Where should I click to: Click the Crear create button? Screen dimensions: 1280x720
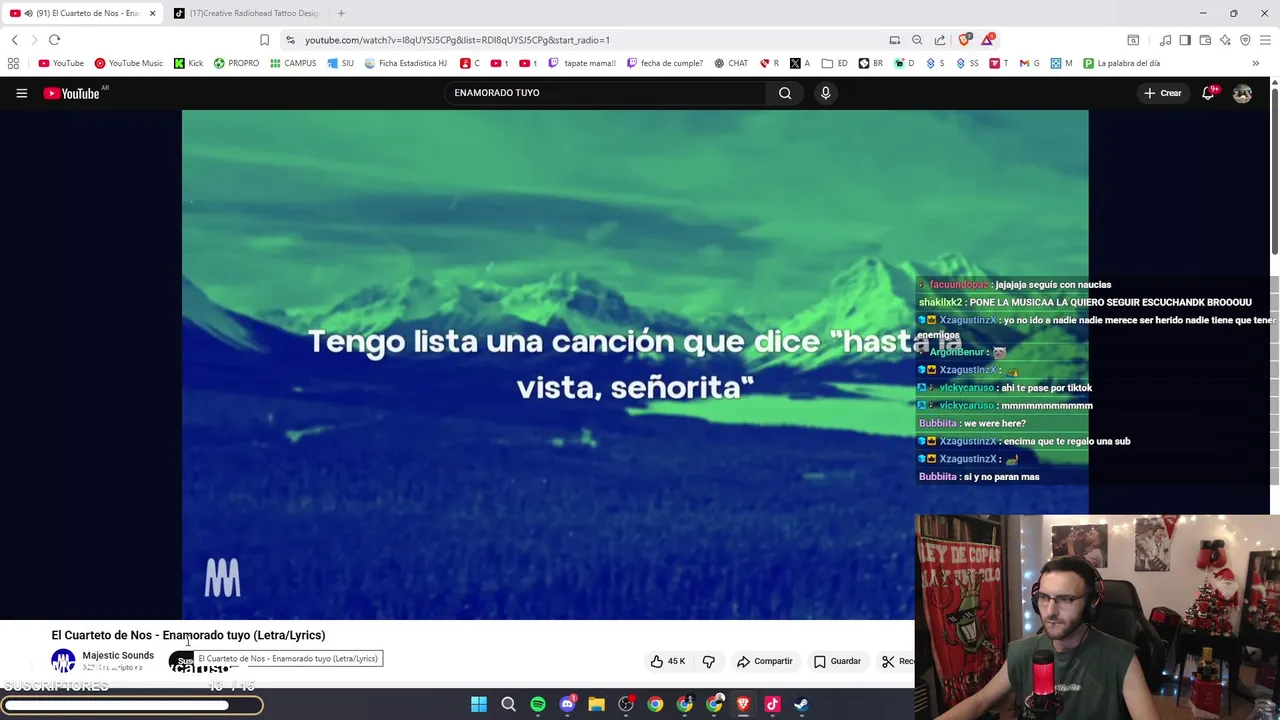coord(1163,93)
